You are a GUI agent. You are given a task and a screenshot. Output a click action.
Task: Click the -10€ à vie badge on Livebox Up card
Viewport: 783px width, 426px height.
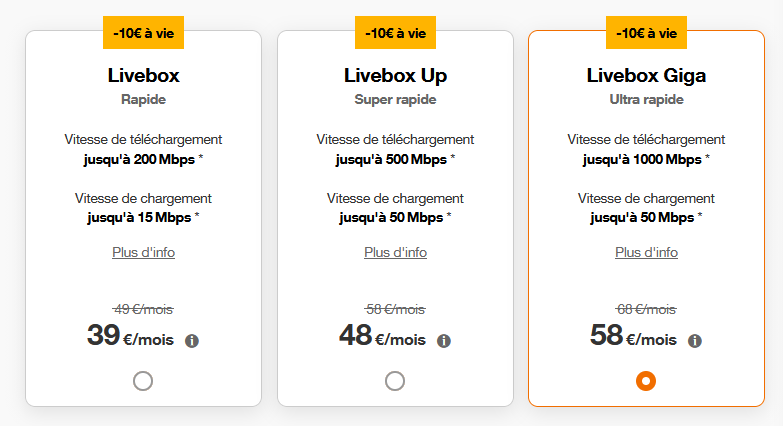click(x=395, y=33)
